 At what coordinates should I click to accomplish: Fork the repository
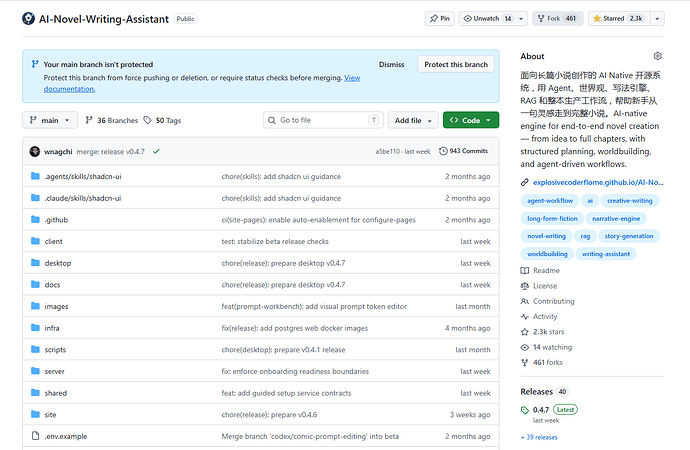point(558,18)
